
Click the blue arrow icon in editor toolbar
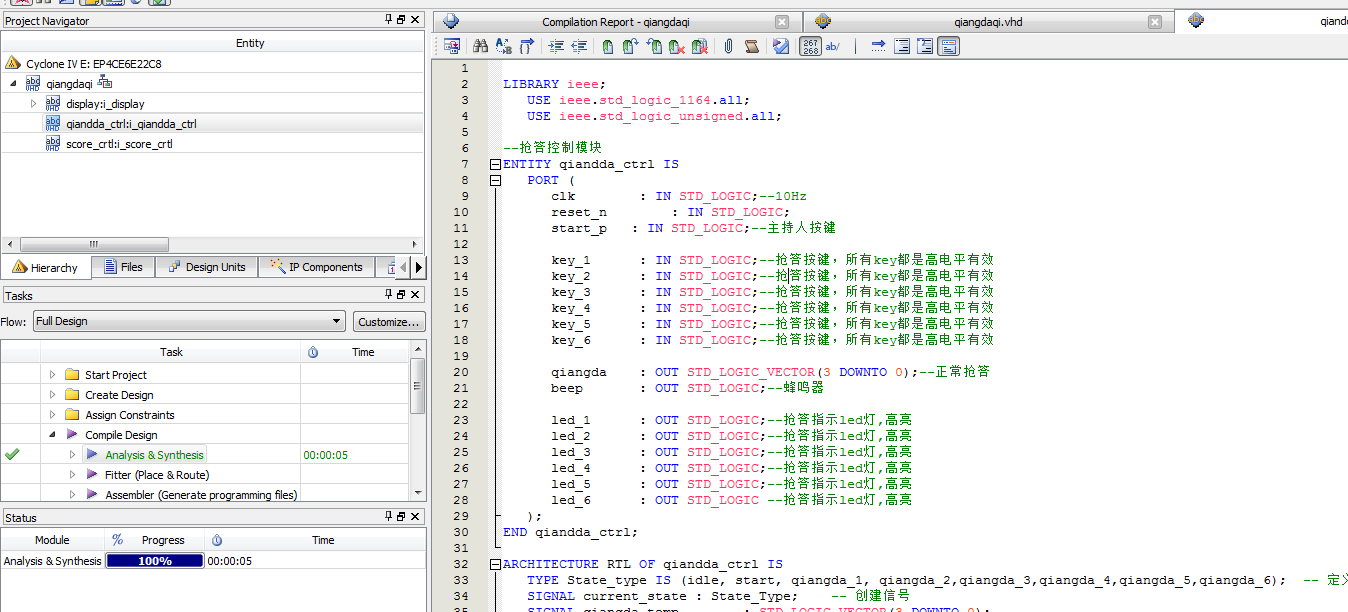tap(878, 46)
